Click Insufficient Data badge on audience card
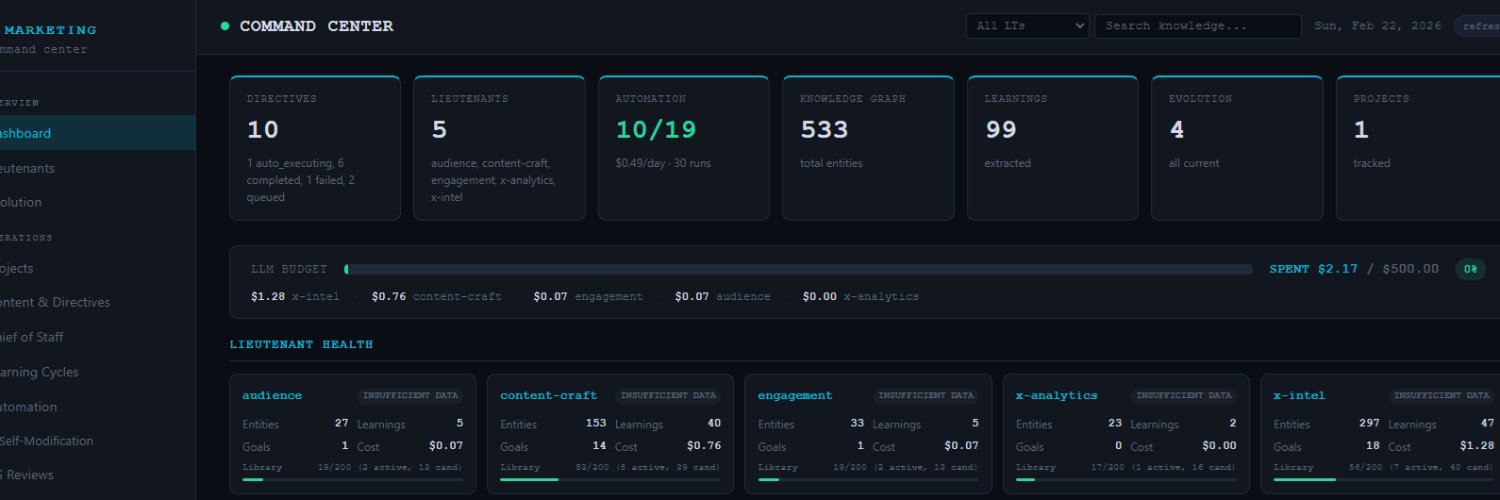Screen dimensions: 1500x500 [410, 395]
